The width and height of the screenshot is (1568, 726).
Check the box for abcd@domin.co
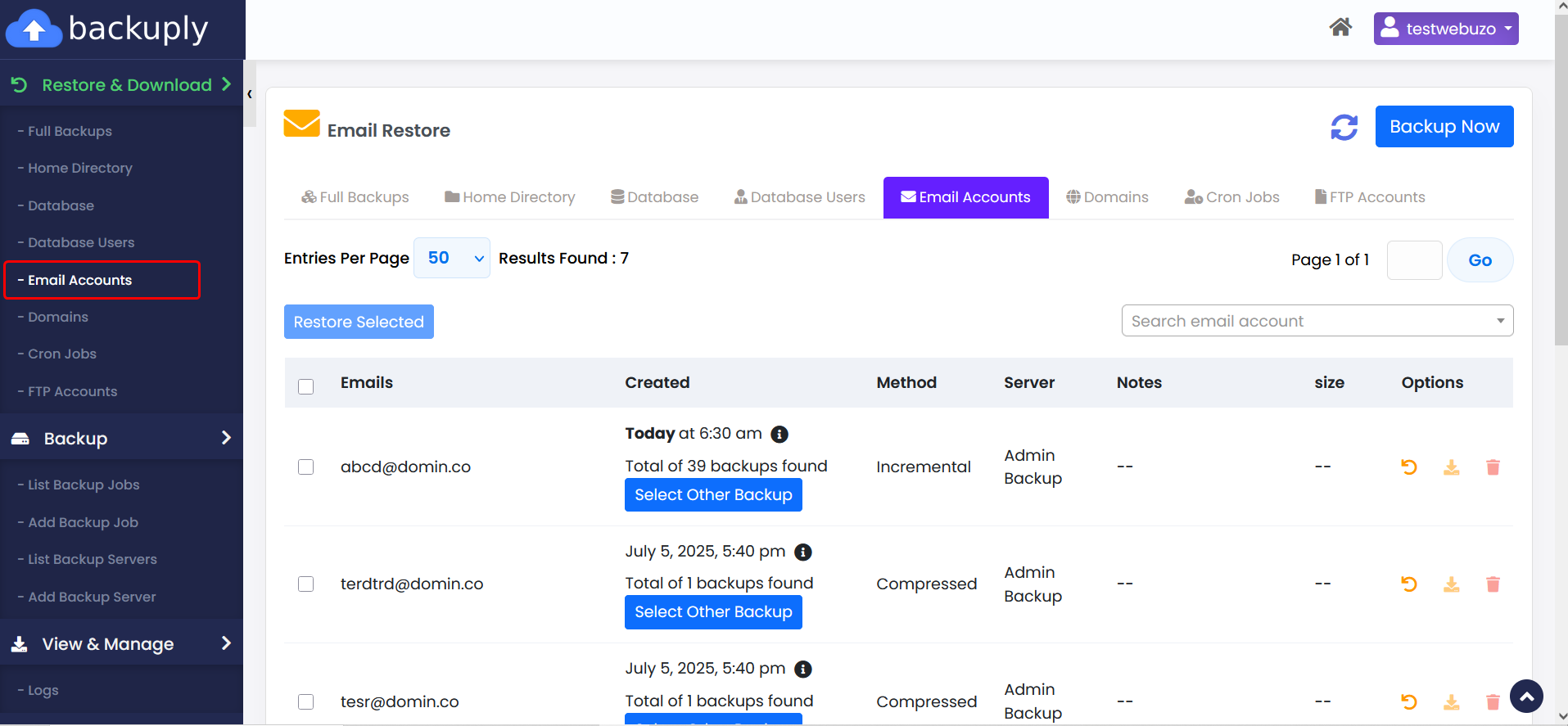click(x=306, y=467)
